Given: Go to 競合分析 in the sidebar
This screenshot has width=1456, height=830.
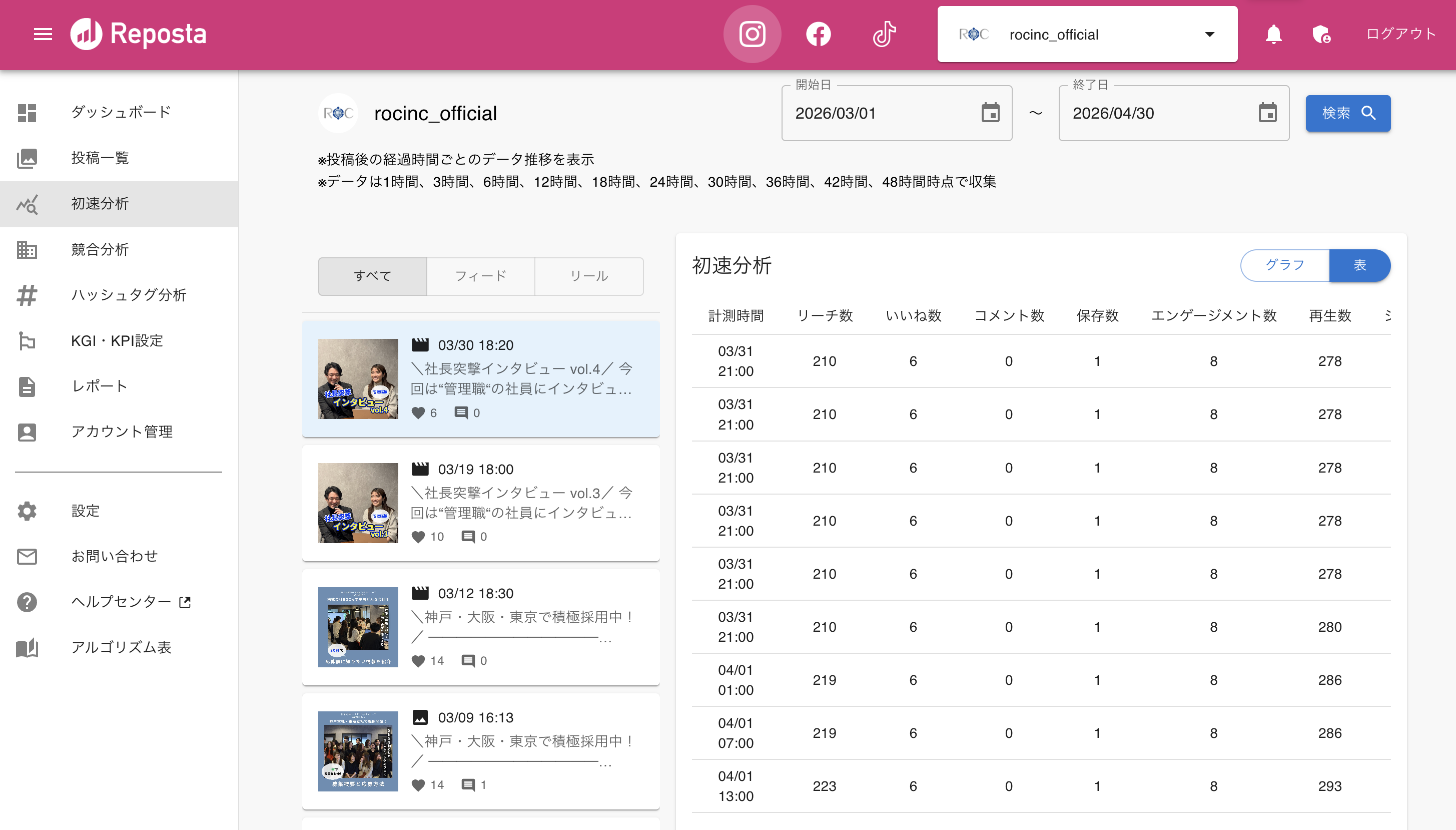Looking at the screenshot, I should click(x=100, y=249).
